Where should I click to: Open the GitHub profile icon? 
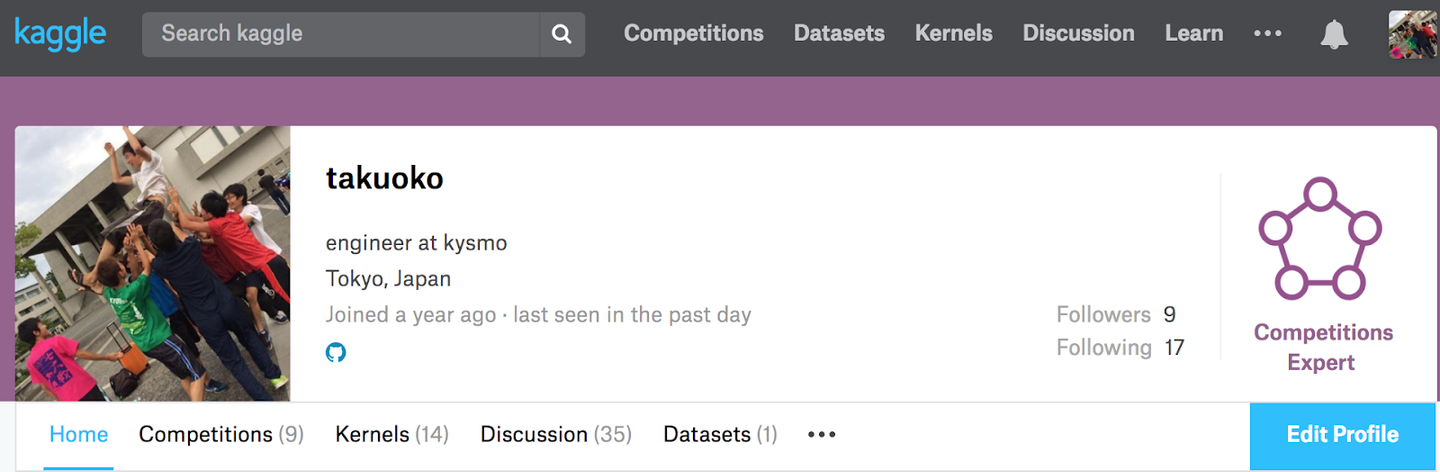(x=336, y=352)
